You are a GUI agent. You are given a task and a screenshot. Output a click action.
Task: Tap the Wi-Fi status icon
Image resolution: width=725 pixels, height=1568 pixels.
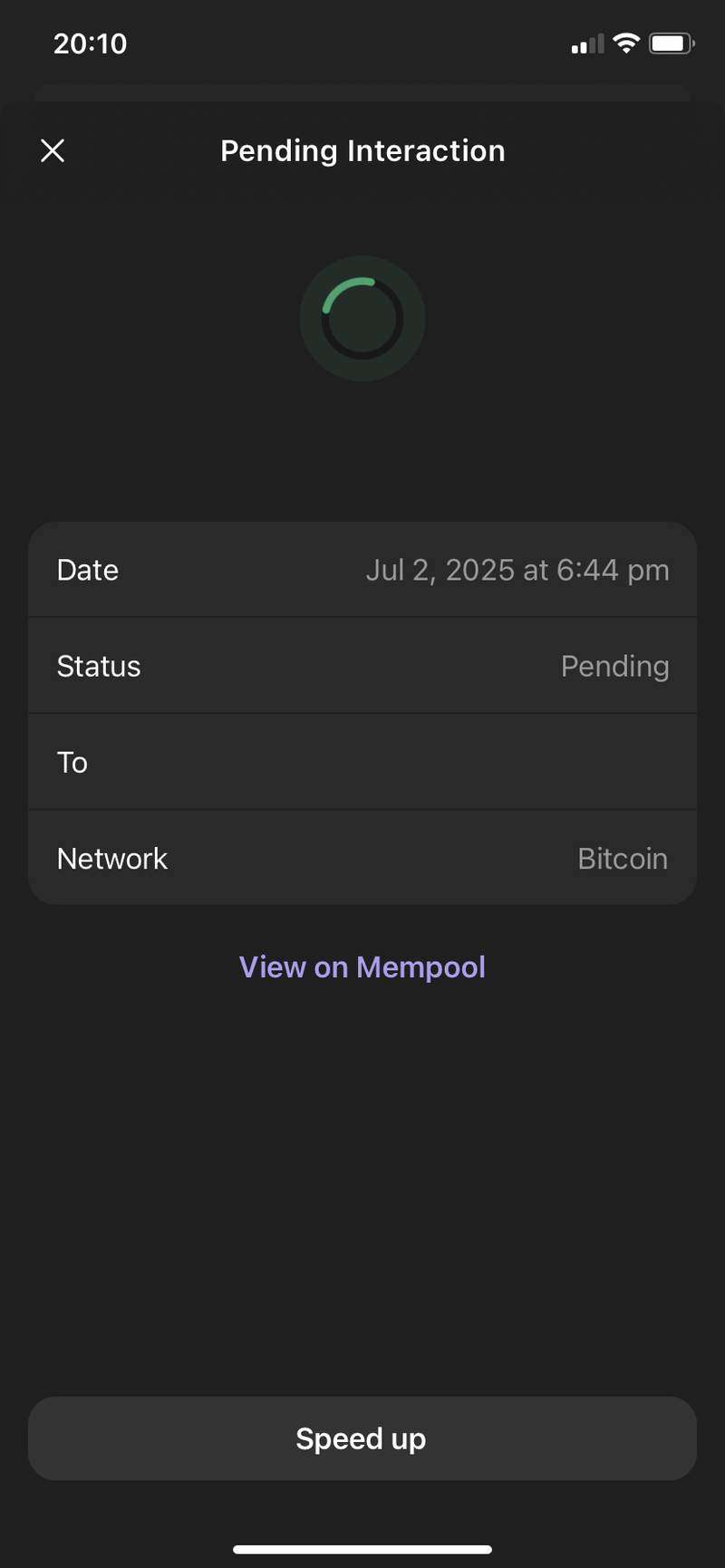[626, 43]
